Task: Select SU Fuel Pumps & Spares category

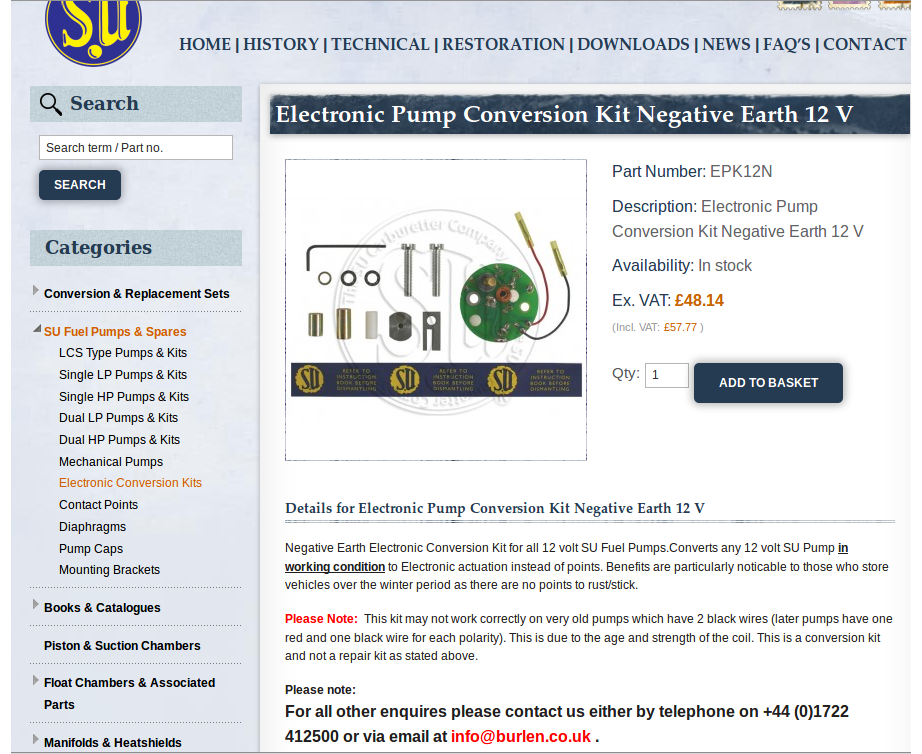Action: [x=115, y=332]
